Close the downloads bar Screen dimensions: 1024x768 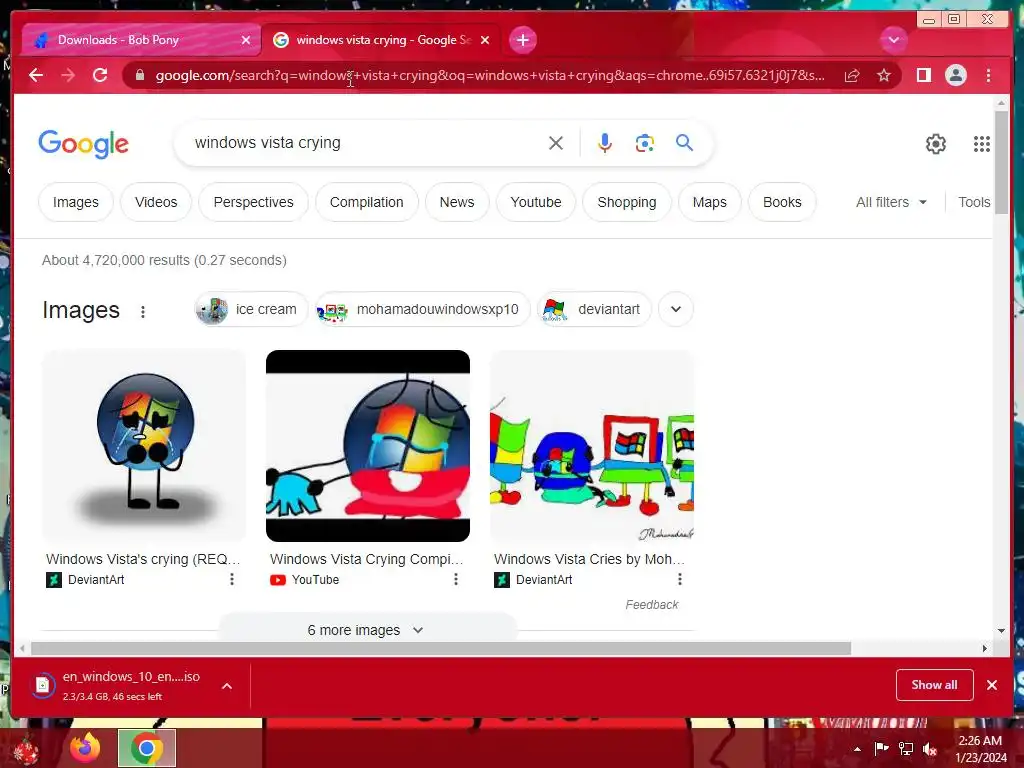(992, 685)
